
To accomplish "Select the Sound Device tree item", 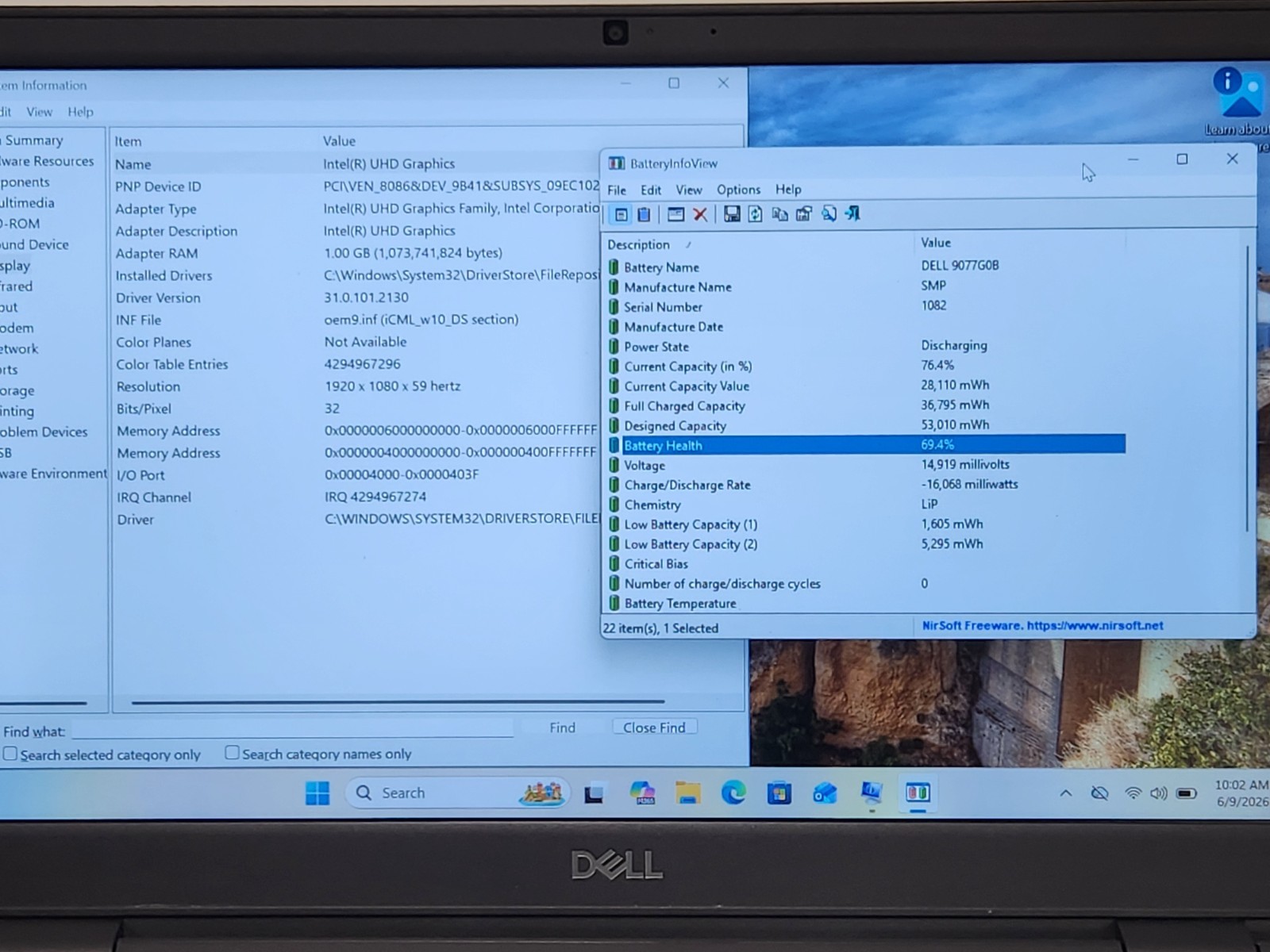I will coord(35,244).
